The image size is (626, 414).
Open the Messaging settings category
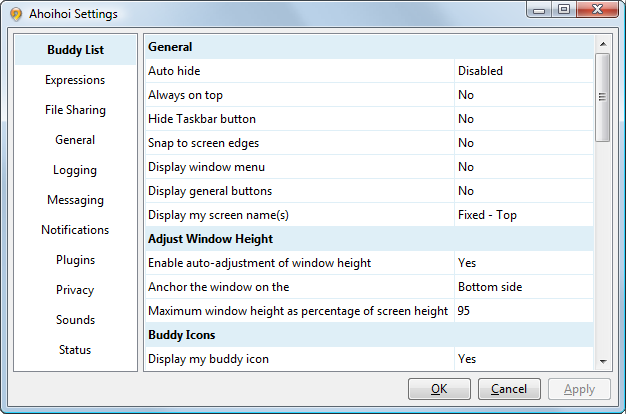pyautogui.click(x=75, y=200)
